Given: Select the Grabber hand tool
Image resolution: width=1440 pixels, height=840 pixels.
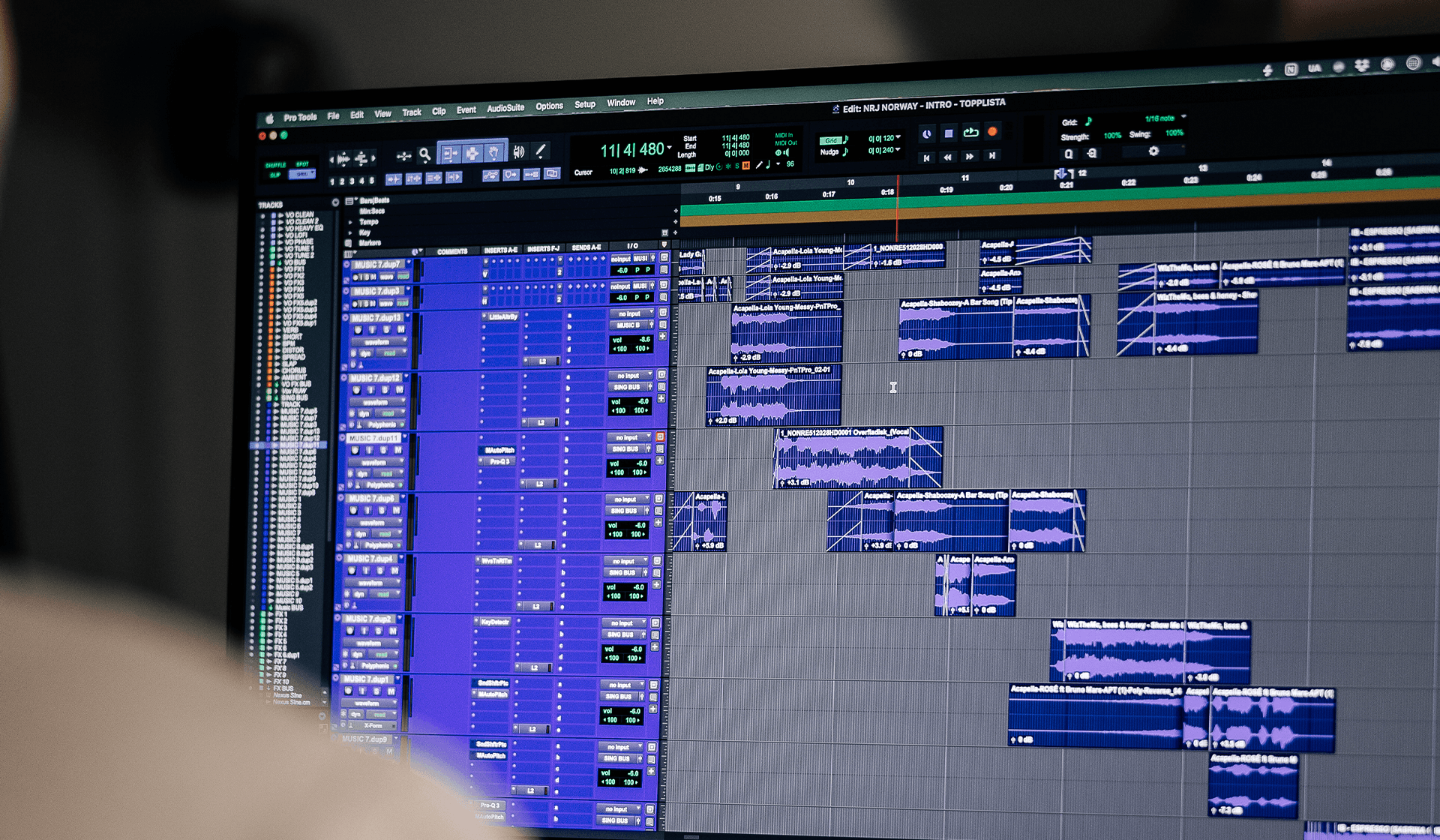Looking at the screenshot, I should click(494, 153).
